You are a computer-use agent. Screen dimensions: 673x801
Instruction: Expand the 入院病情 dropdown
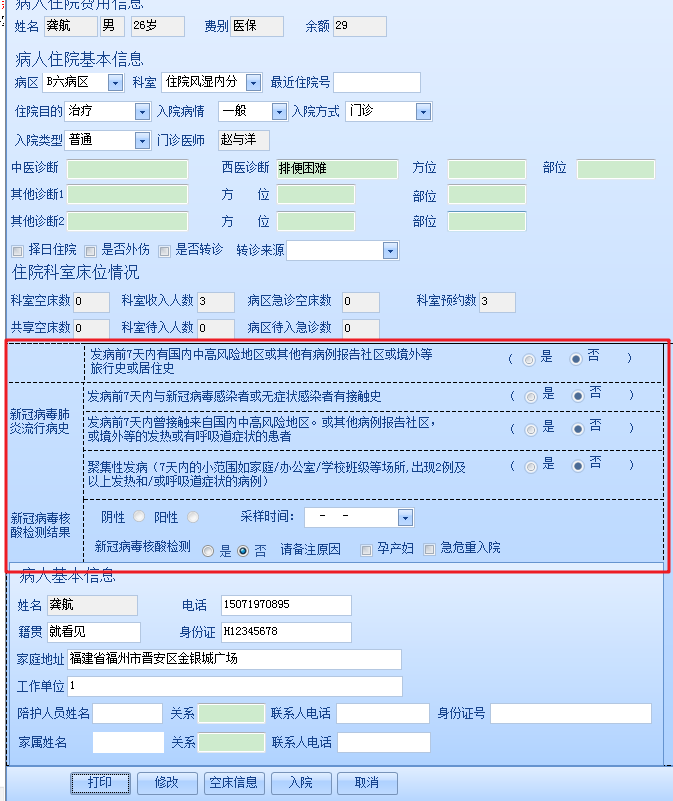[279, 111]
